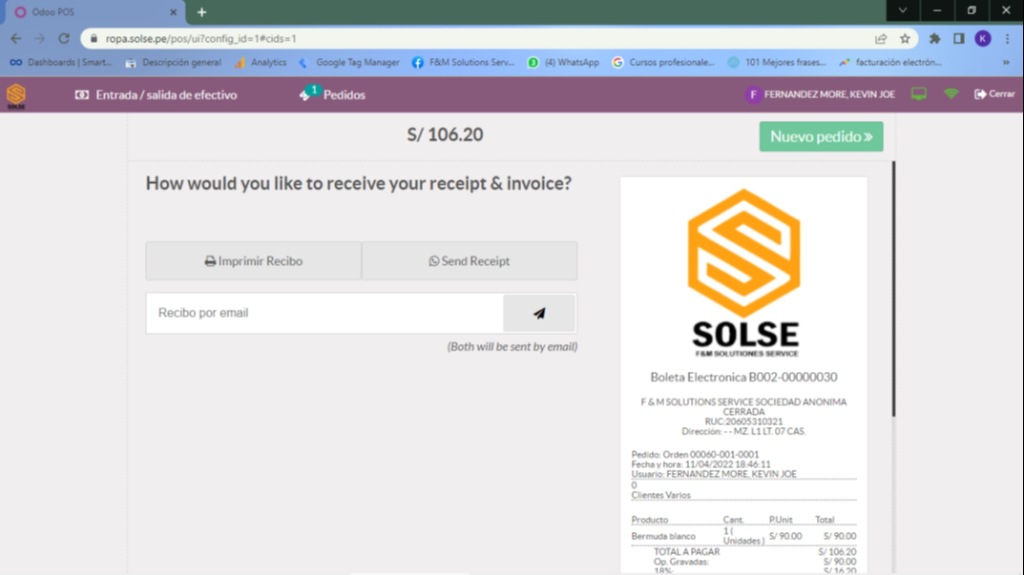Start a new order with Nuevo pedido

820,137
